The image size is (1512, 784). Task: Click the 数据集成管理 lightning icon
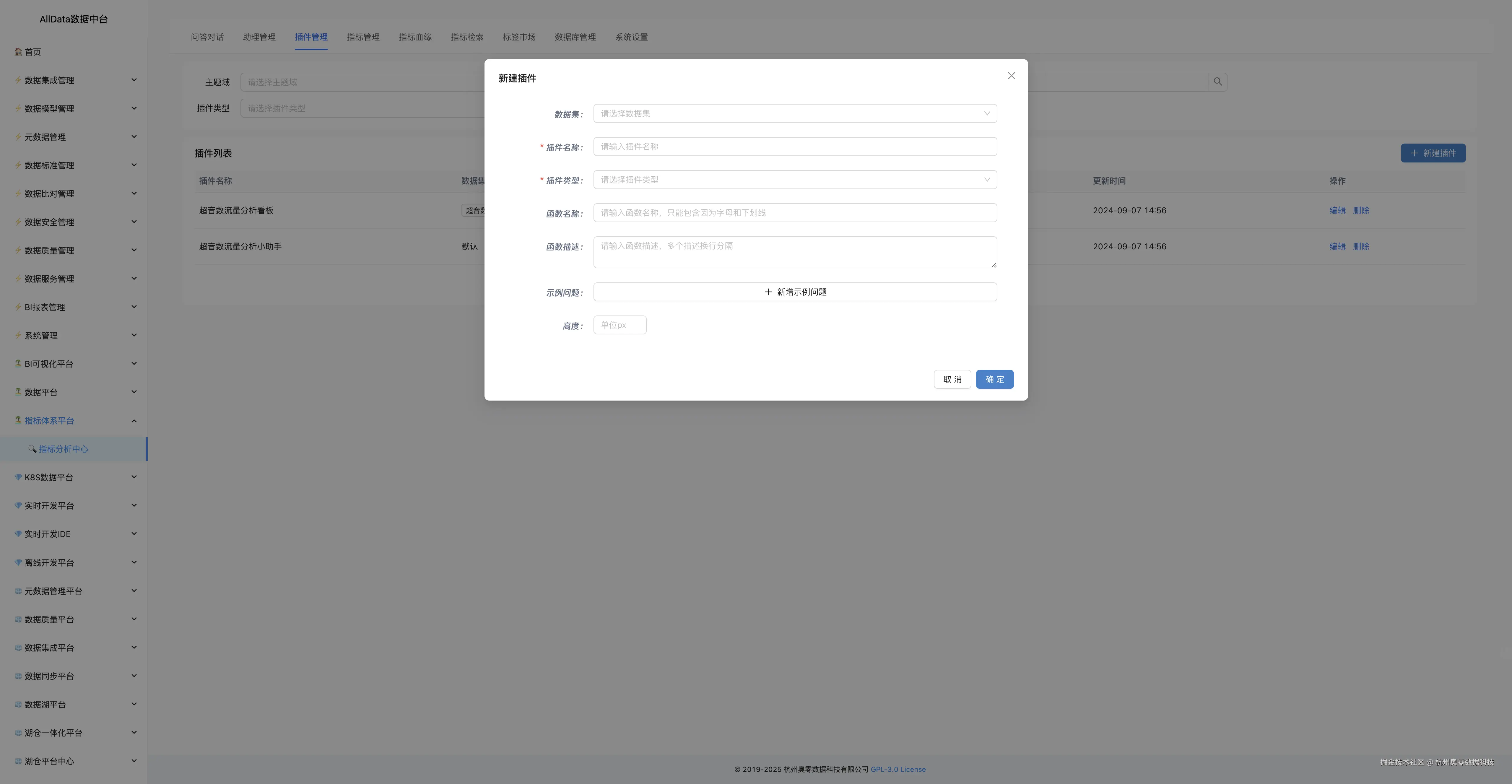18,80
